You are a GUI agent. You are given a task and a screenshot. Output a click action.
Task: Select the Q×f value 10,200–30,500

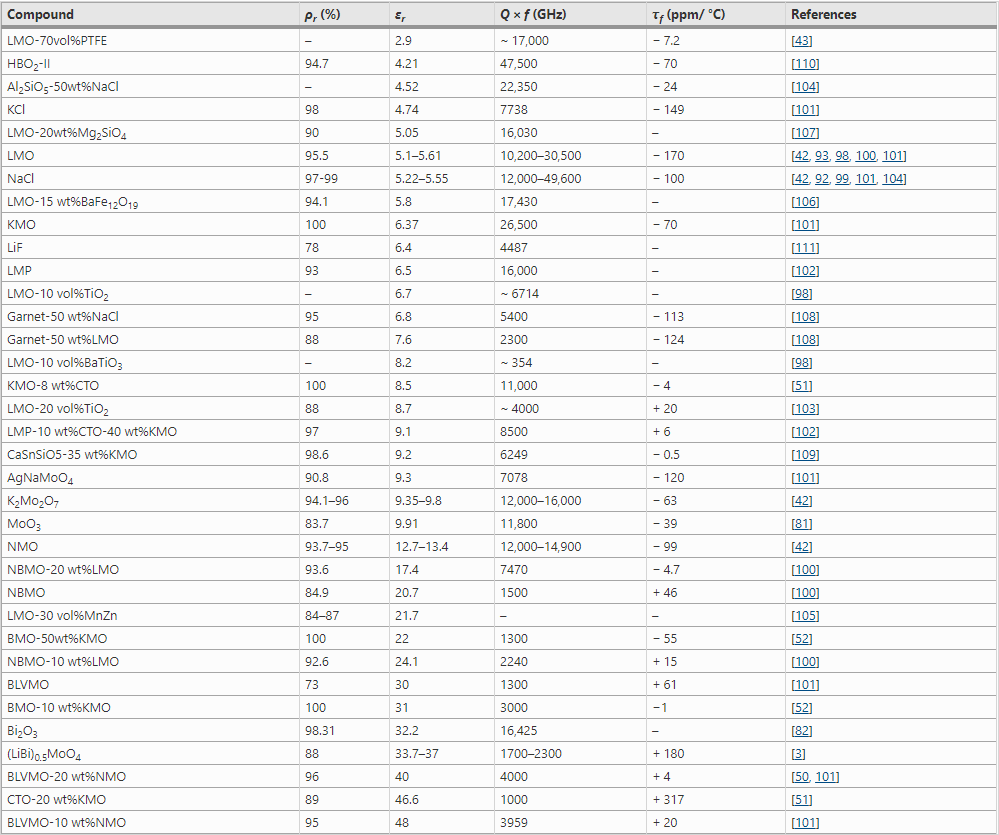pos(541,155)
